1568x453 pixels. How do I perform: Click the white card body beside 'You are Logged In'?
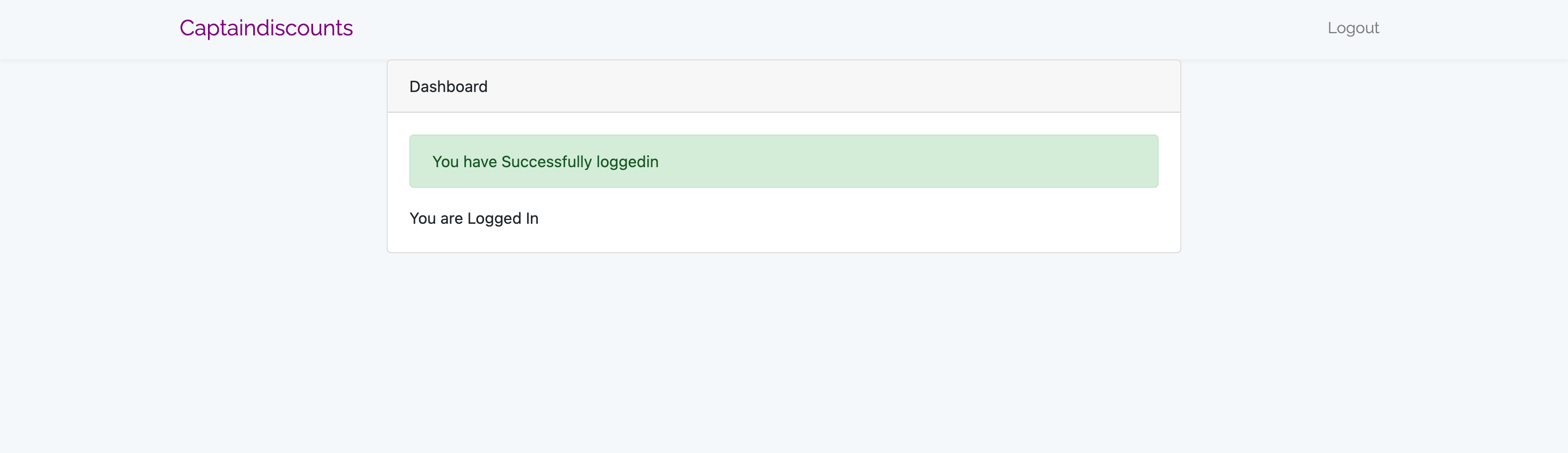[x=852, y=218]
